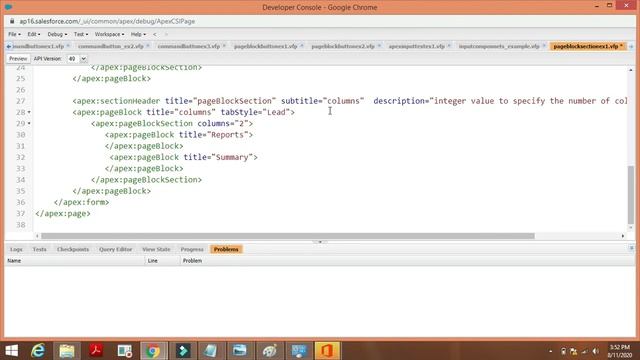Sort by the Line column header
The width and height of the screenshot is (640, 360).
coord(162,260)
